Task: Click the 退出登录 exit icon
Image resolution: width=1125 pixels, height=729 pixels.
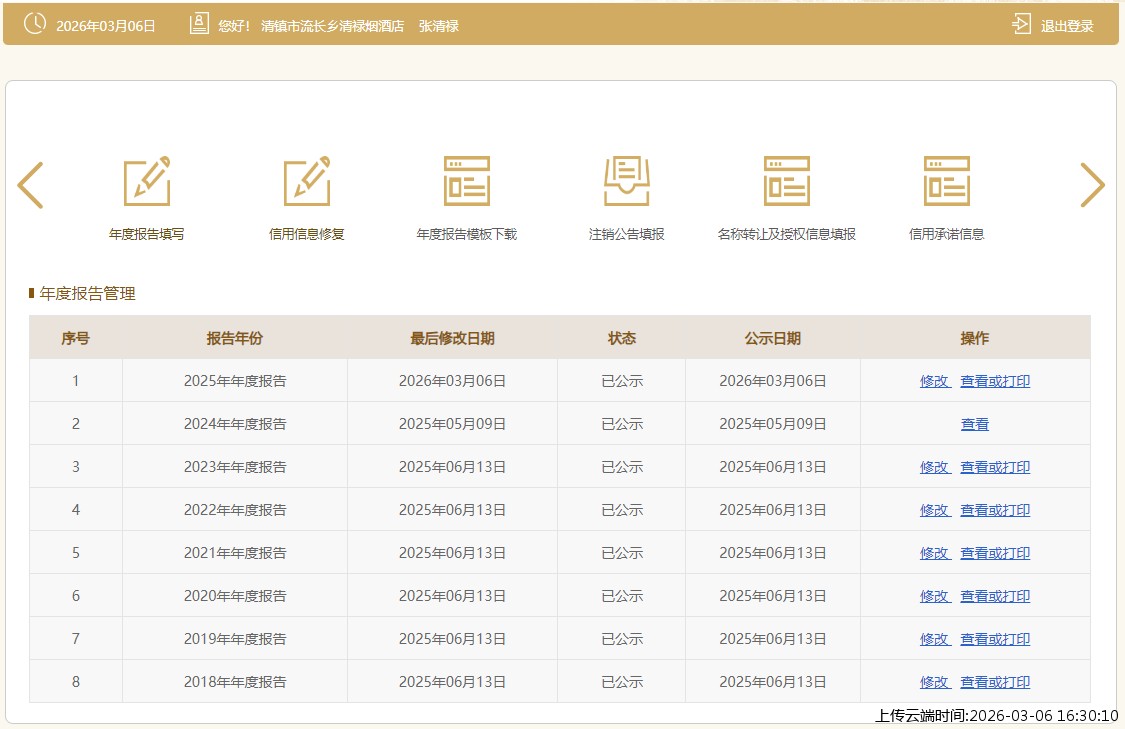Action: coord(1021,25)
